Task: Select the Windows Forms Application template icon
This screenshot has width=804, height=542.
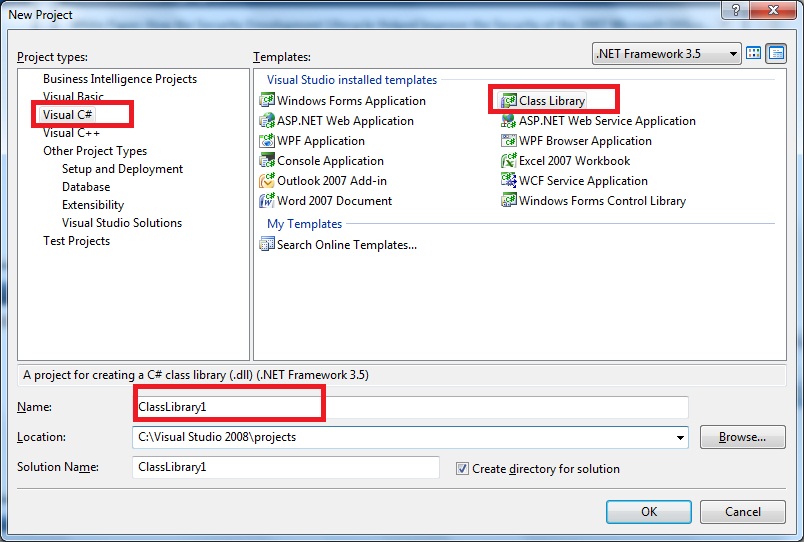Action: click(x=267, y=100)
